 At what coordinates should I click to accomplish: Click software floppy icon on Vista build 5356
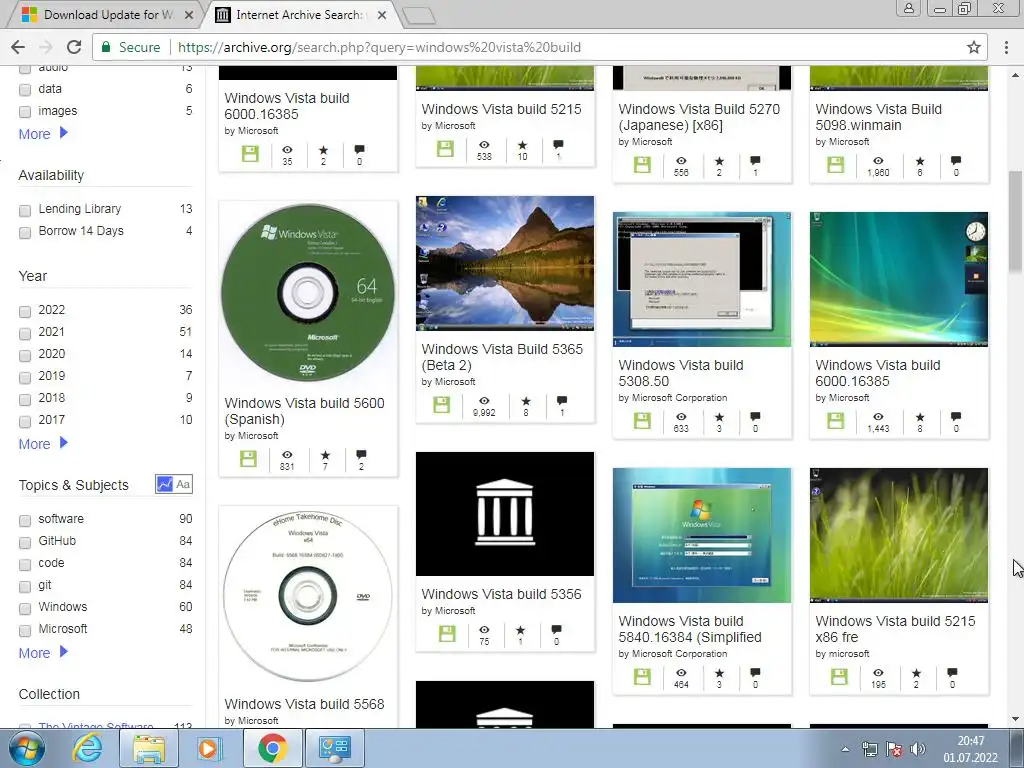(447, 633)
